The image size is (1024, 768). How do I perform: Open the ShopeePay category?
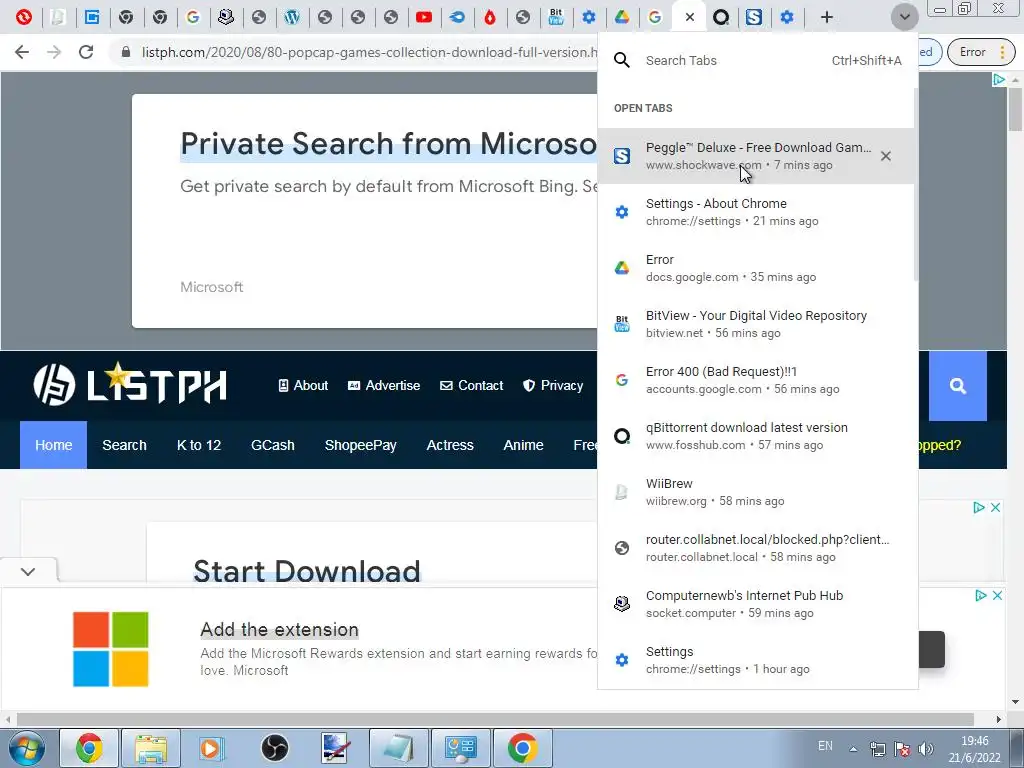click(360, 445)
